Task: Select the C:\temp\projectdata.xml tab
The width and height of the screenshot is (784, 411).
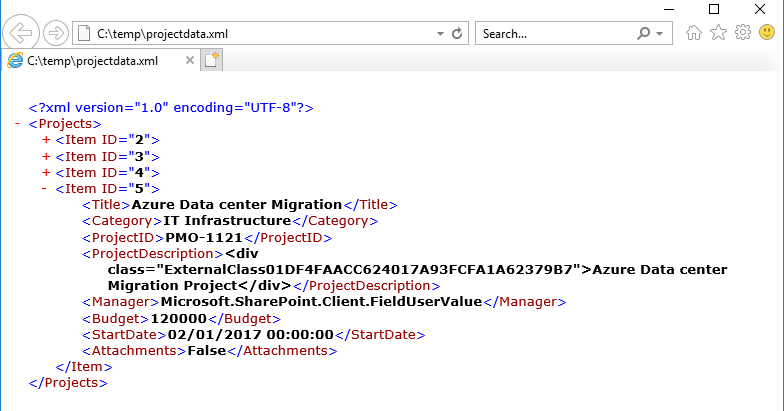Action: click(x=100, y=60)
